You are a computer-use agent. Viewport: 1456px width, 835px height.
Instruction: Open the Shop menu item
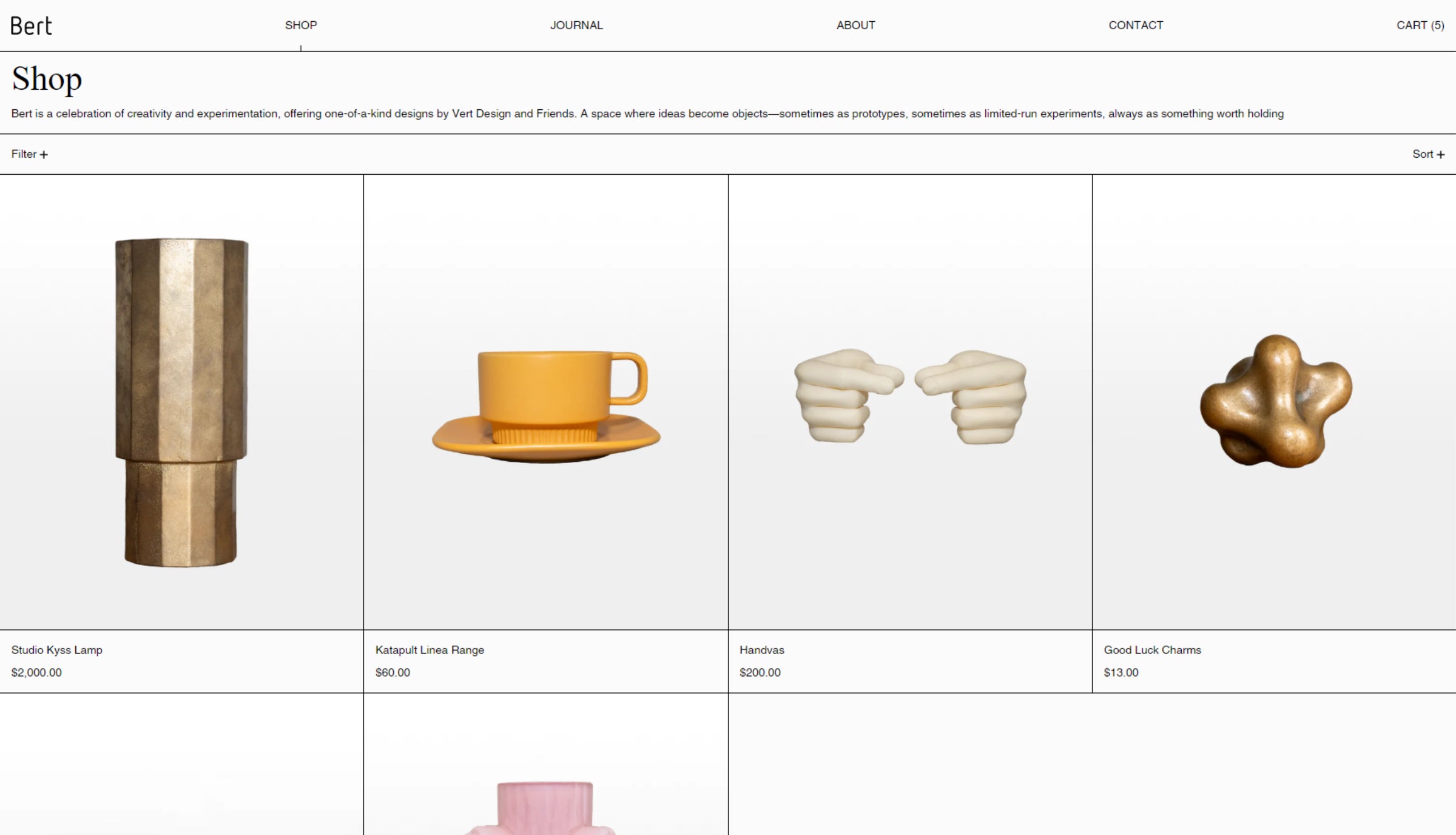[301, 25]
